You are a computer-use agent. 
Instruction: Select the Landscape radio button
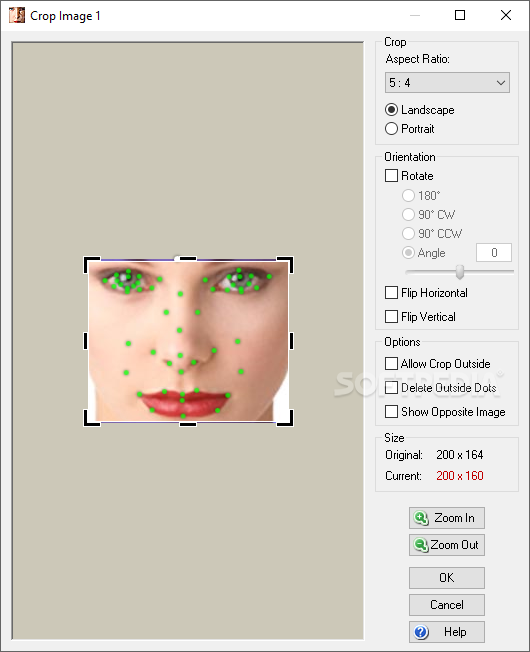(391, 110)
